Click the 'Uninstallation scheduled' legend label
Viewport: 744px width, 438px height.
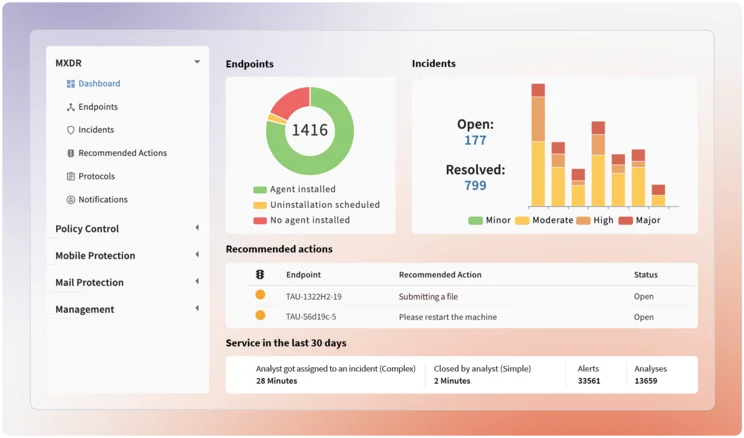click(325, 205)
